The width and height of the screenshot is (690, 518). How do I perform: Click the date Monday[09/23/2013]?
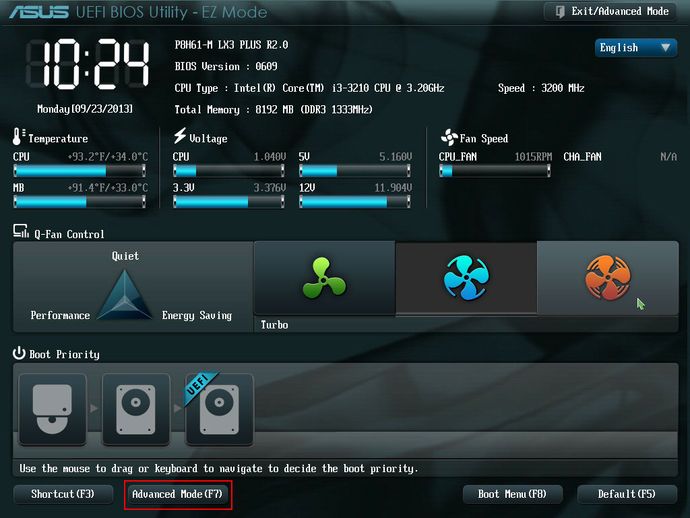coord(85,109)
